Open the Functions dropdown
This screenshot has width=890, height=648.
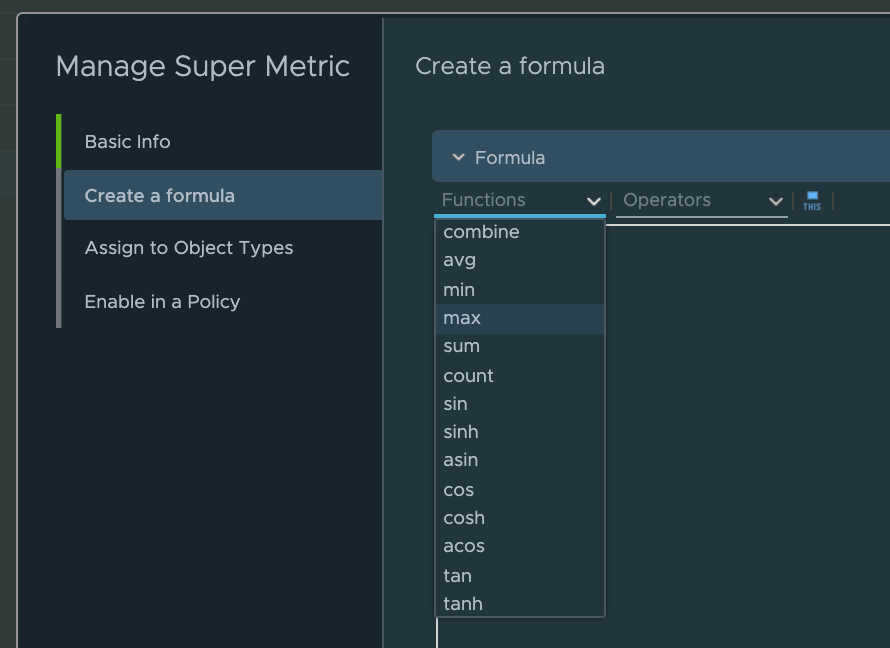click(520, 200)
